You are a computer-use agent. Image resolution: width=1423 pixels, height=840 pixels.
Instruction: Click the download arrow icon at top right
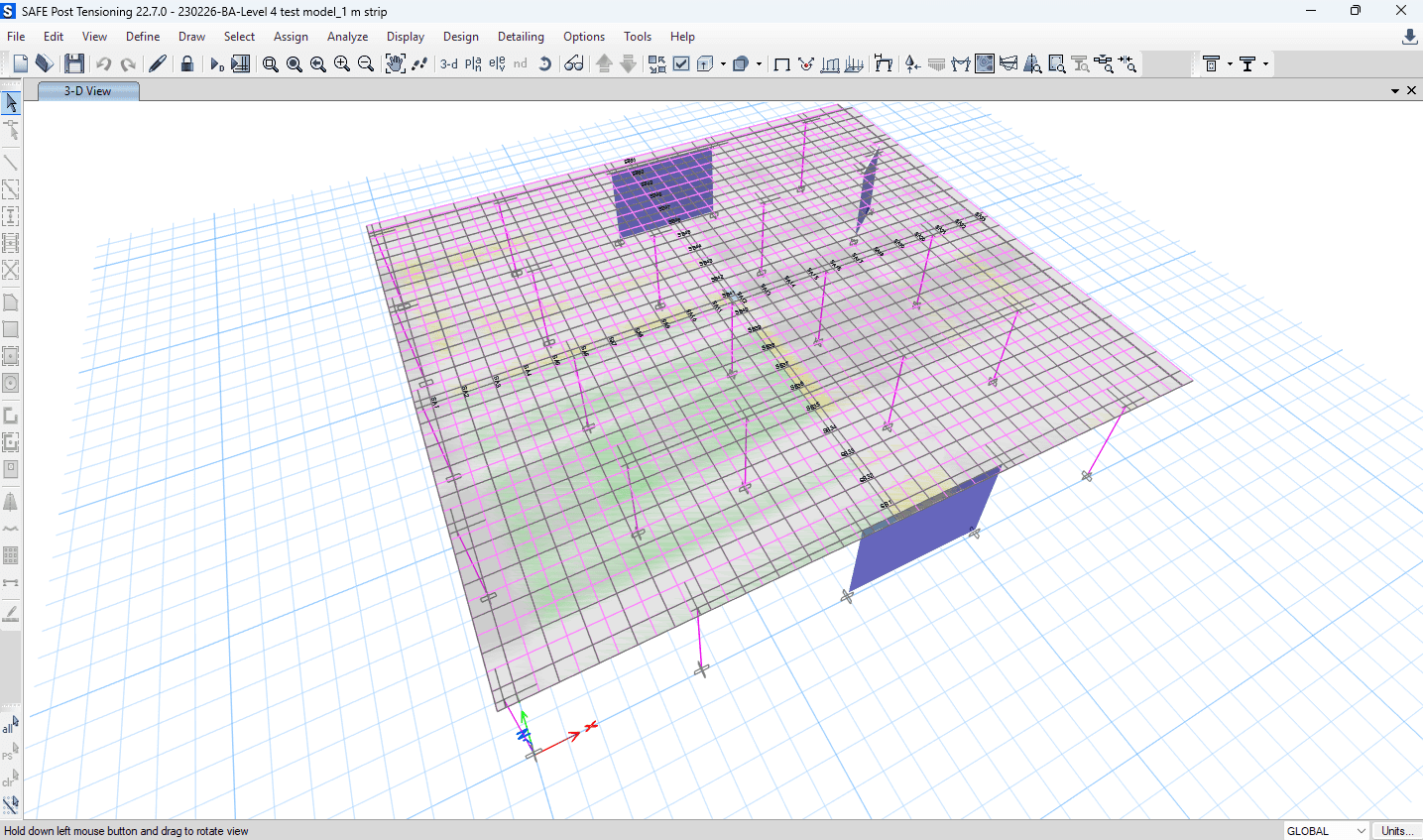pyautogui.click(x=1409, y=37)
